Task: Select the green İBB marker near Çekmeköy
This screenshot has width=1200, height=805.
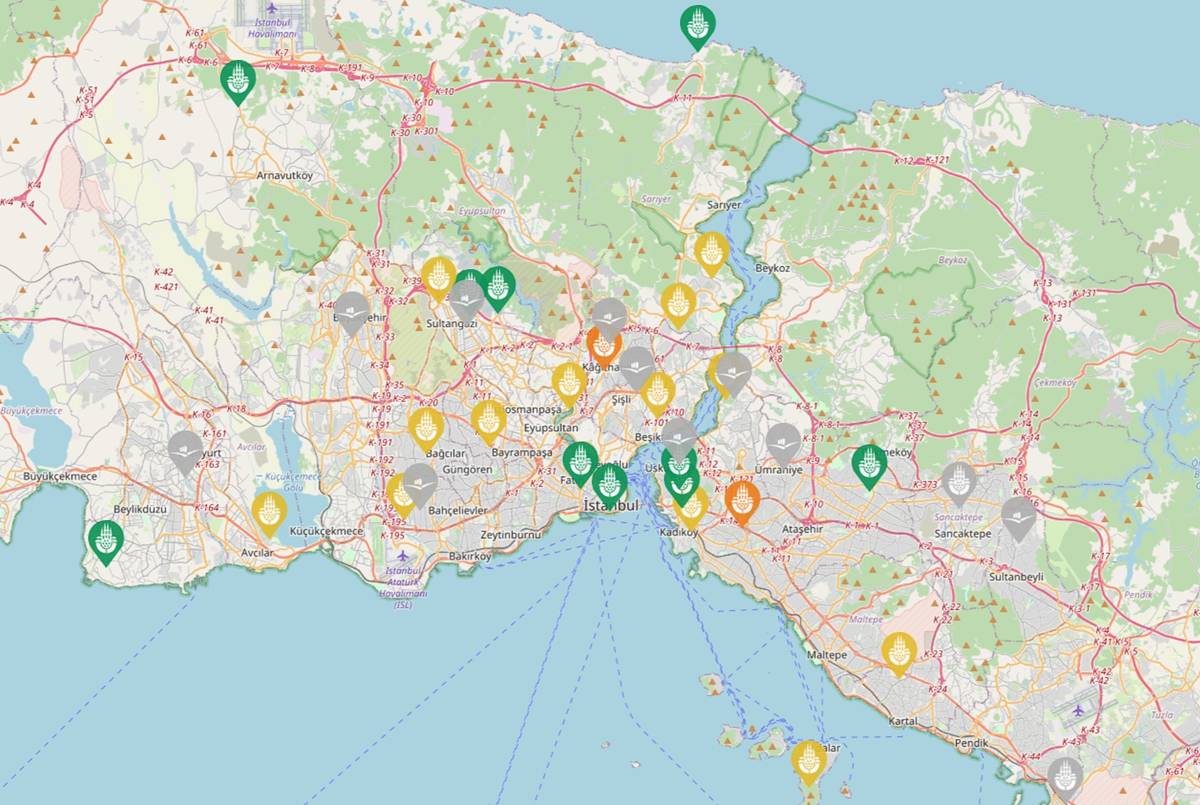Action: coord(870,462)
